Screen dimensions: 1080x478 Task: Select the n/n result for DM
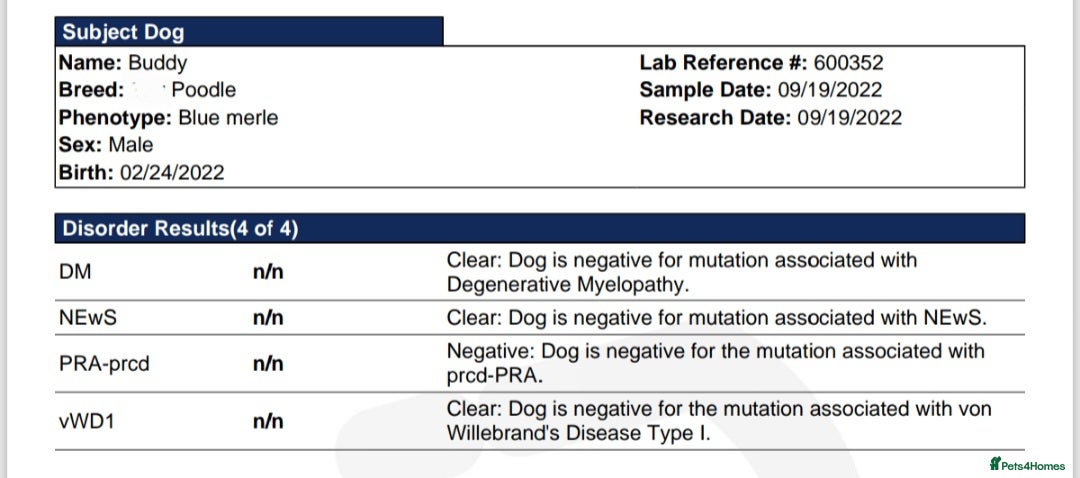268,272
